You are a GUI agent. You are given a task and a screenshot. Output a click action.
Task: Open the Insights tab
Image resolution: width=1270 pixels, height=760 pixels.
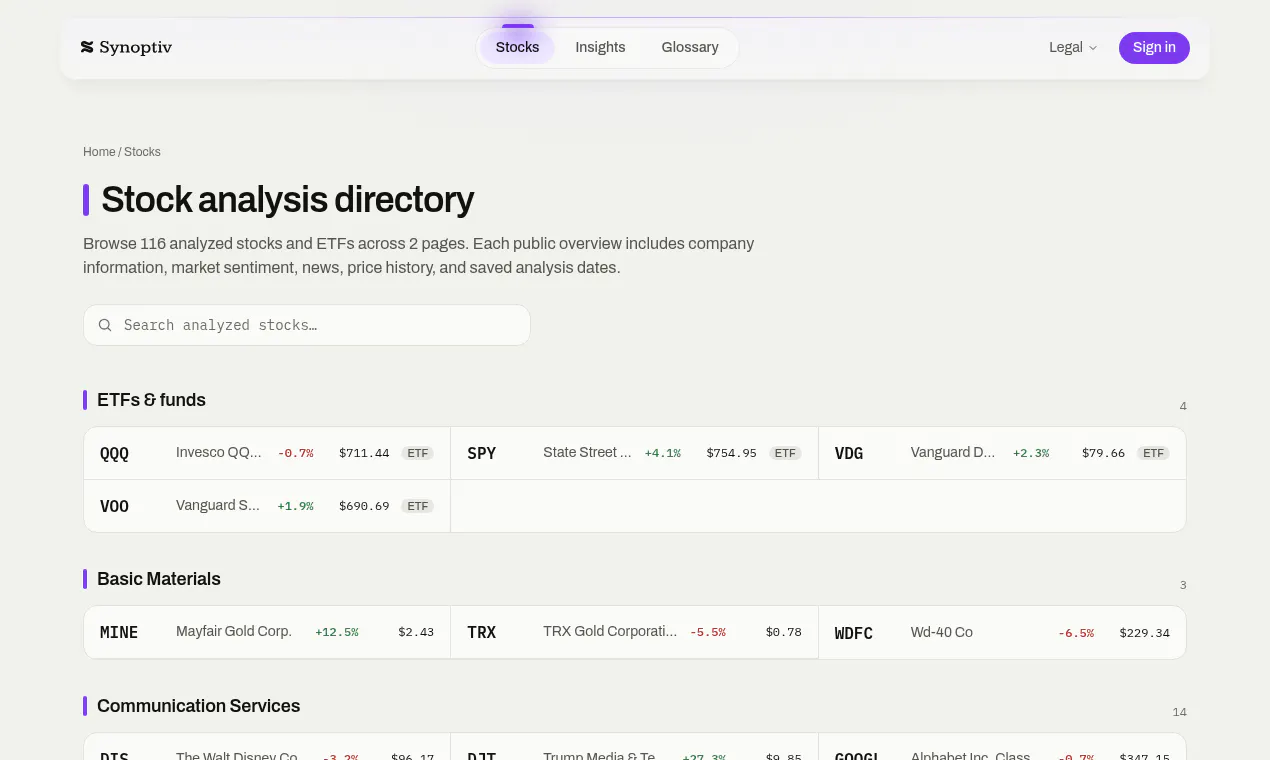600,47
